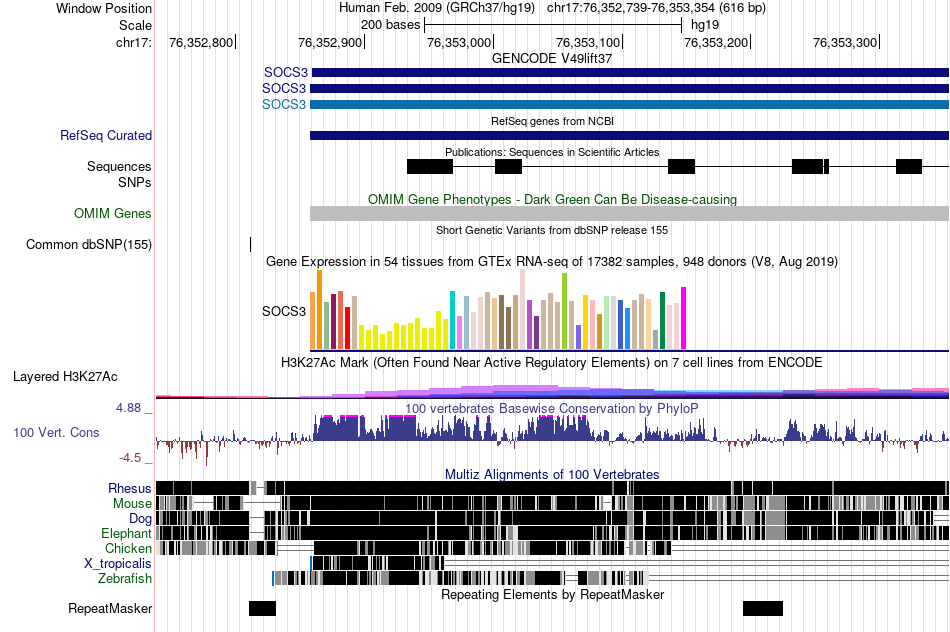Click the '200 bases' scale bar label
The width and height of the screenshot is (950, 632).
coord(390,25)
